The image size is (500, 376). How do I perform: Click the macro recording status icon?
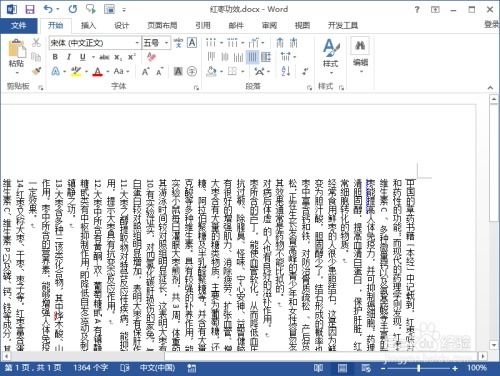click(x=192, y=368)
